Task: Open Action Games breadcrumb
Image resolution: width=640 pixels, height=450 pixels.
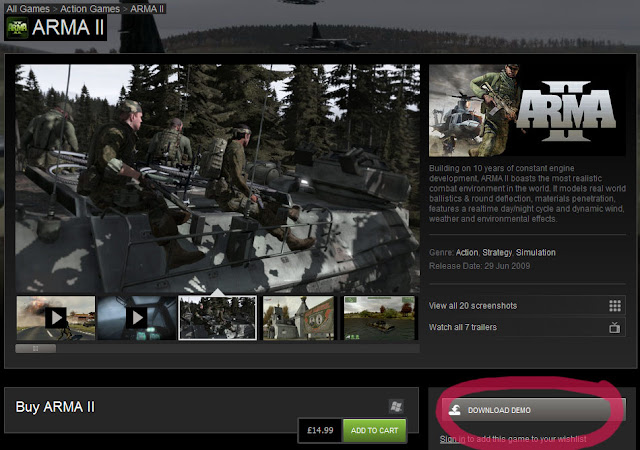Action: (x=90, y=9)
